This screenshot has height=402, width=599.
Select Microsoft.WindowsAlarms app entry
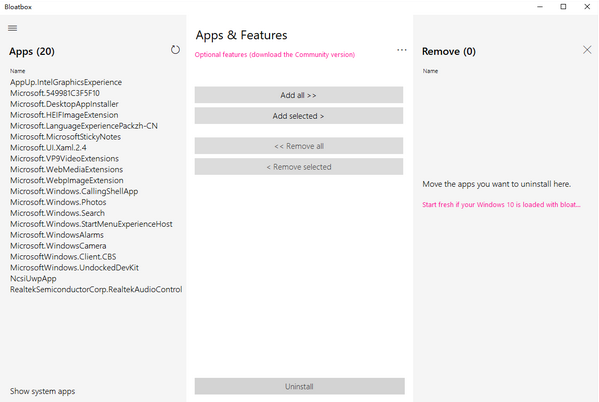(x=57, y=235)
